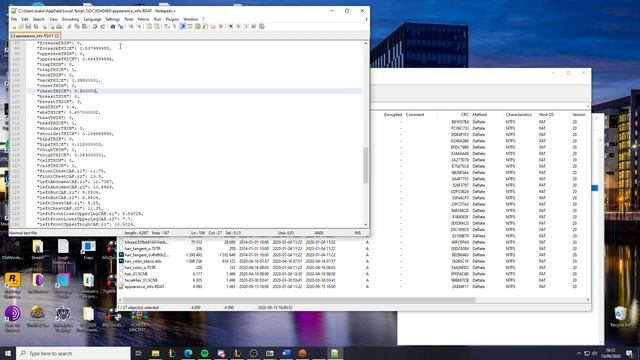Open the Function List panel icon
Screen dimensions: 640x360
[x=204, y=27]
